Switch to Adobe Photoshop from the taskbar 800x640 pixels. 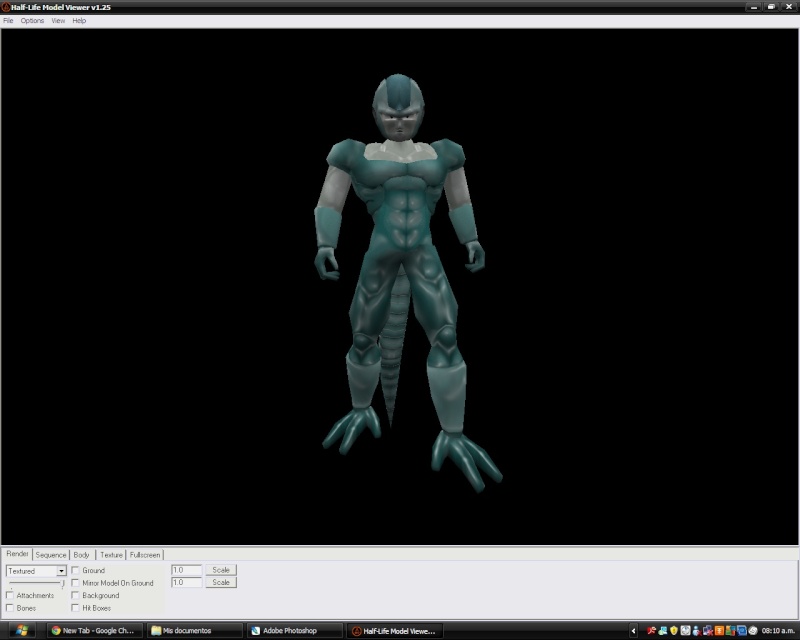click(x=294, y=631)
